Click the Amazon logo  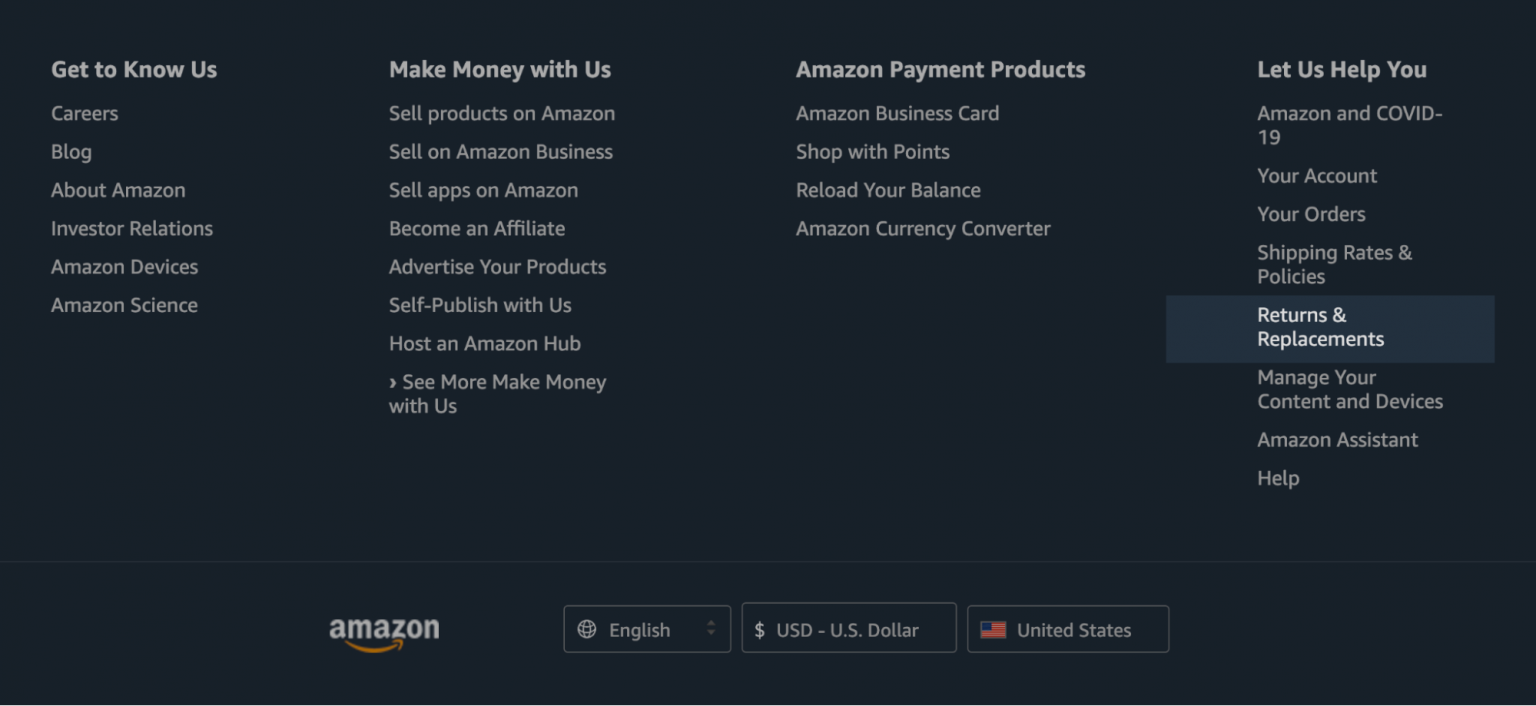coord(383,629)
